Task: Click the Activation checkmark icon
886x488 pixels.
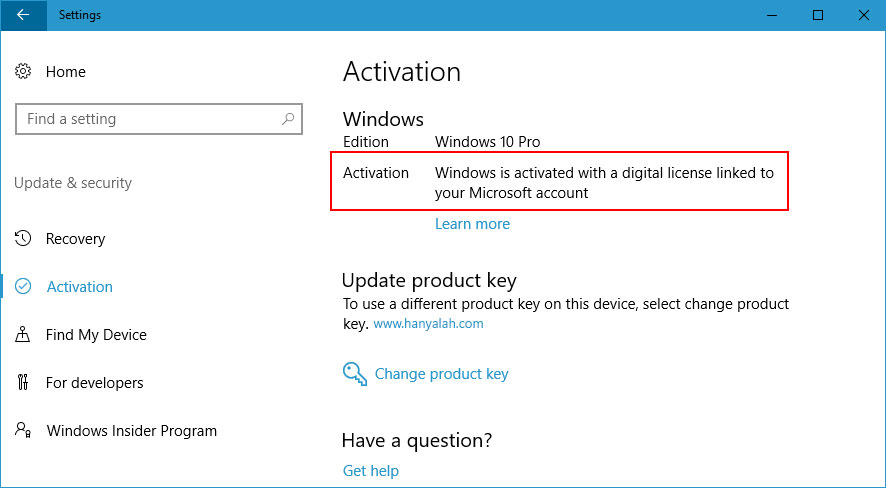Action: (23, 287)
